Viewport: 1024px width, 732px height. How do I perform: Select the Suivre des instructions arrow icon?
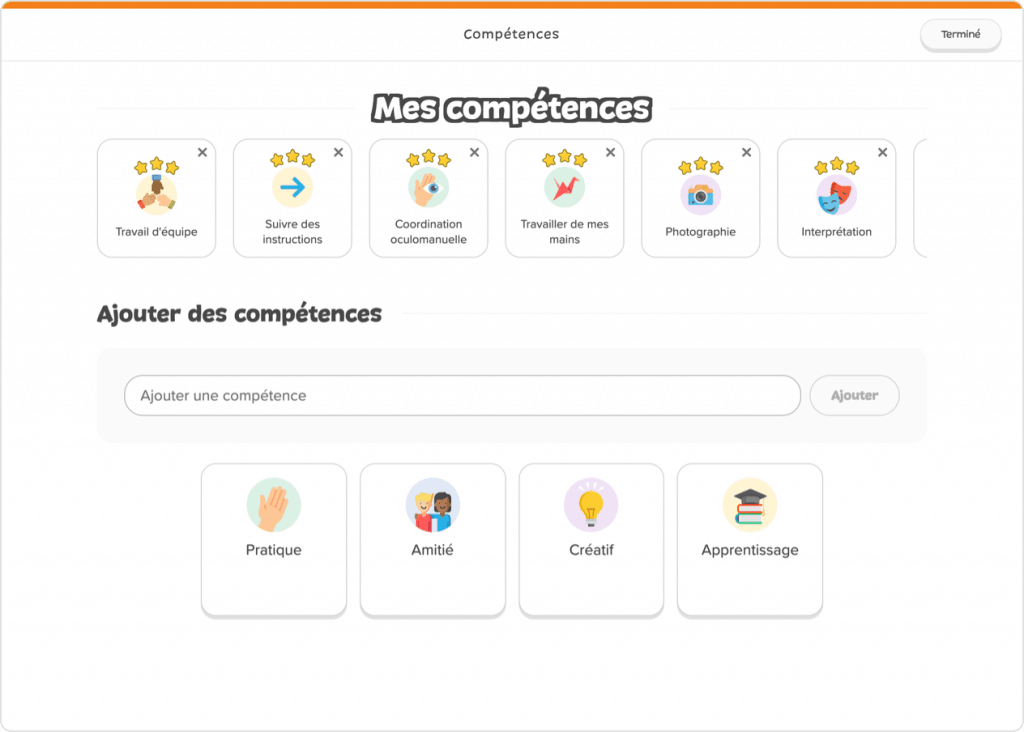(292, 187)
